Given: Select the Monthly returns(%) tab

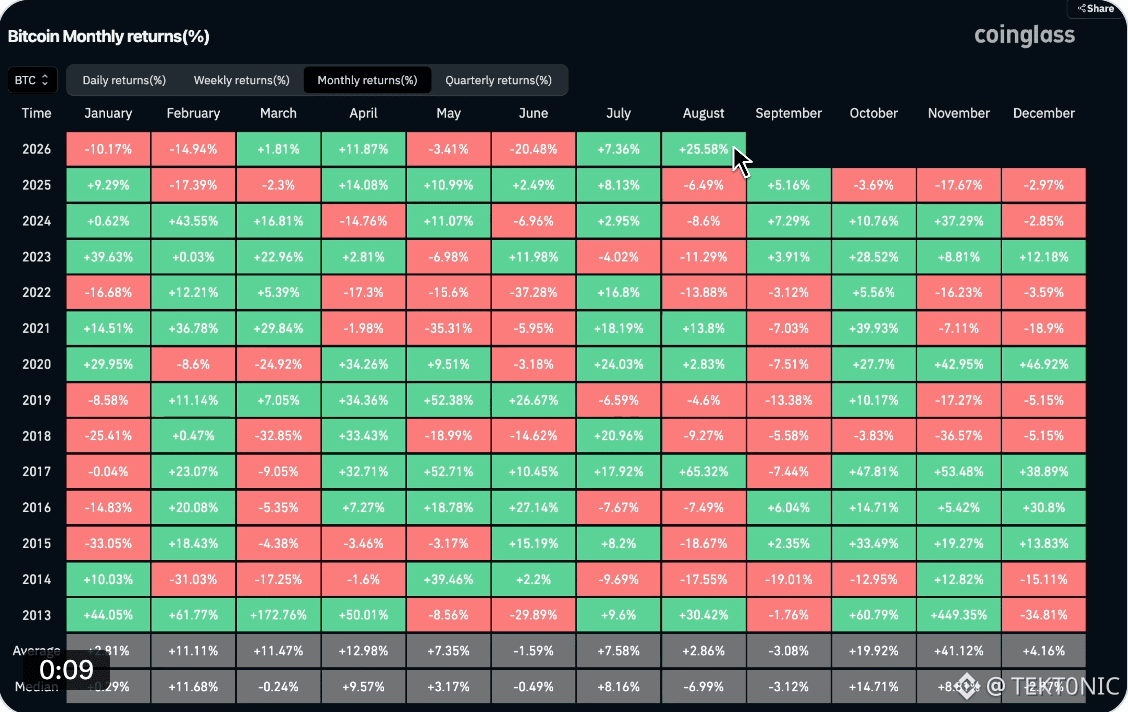Looking at the screenshot, I should [367, 80].
